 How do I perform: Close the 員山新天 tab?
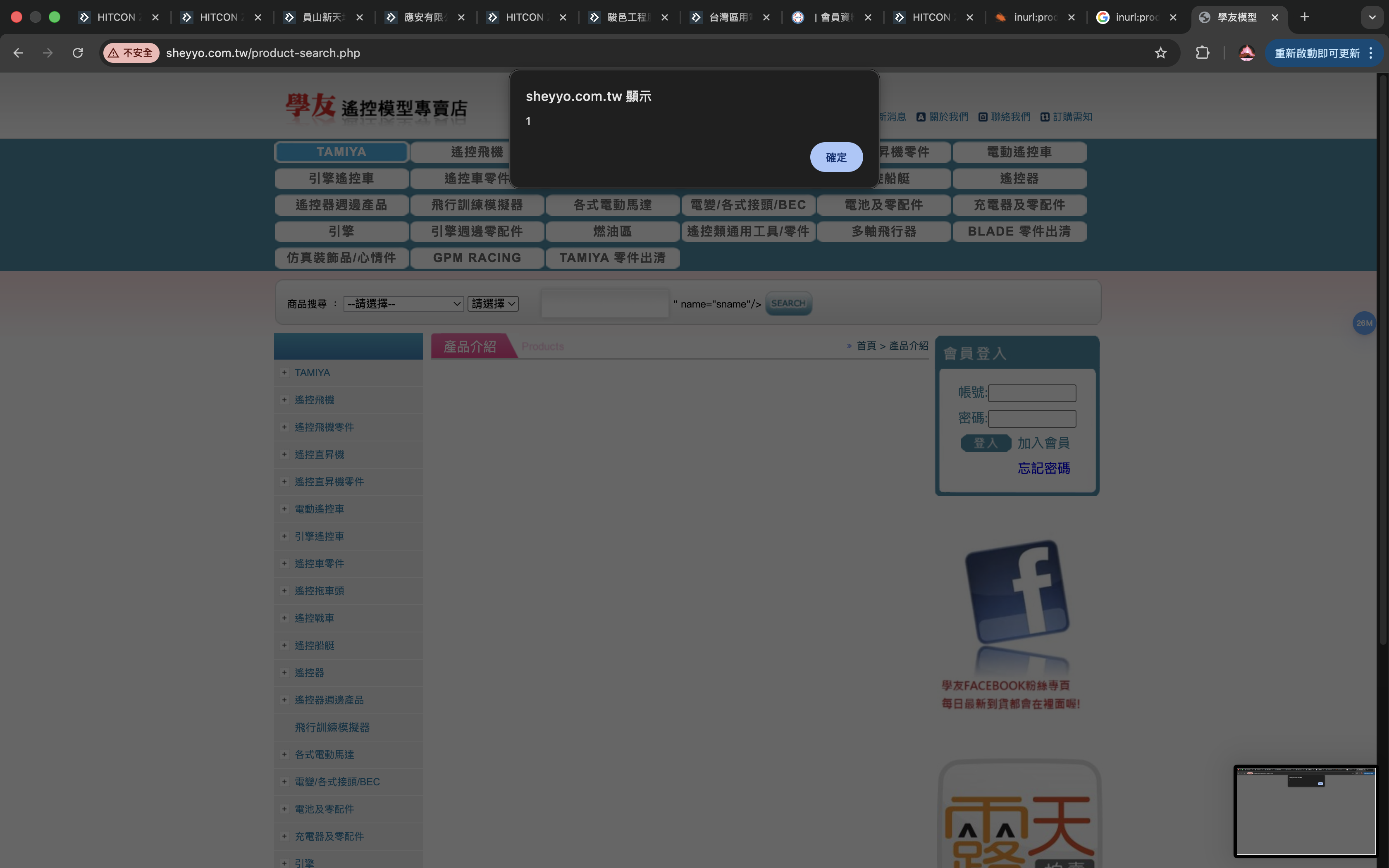pos(359,17)
